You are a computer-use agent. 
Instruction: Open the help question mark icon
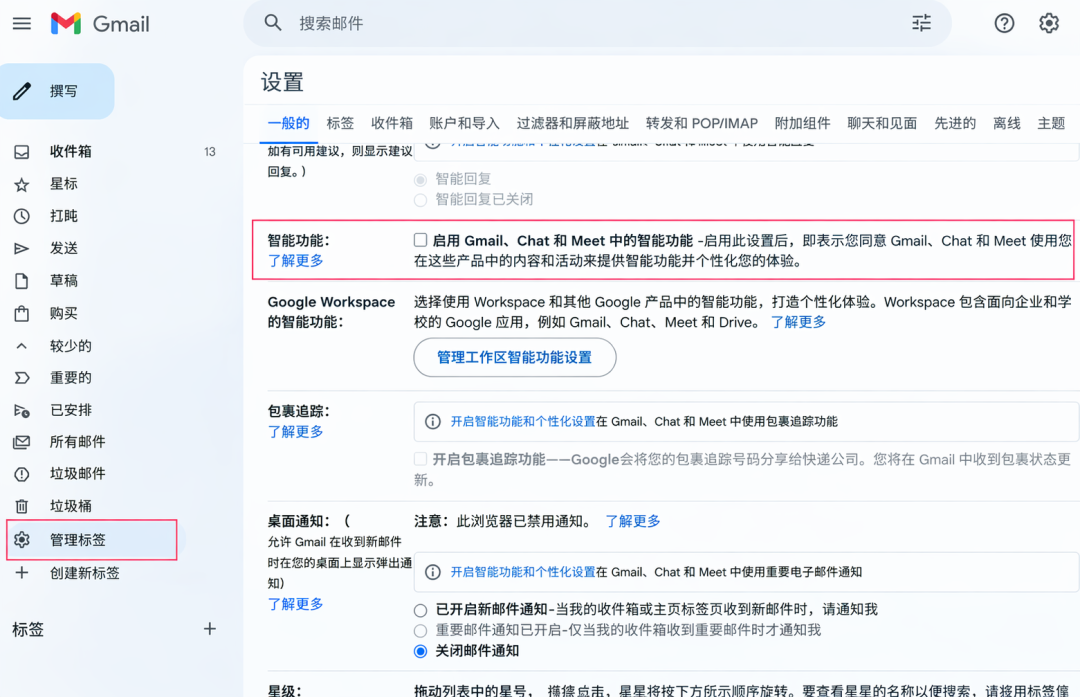(1004, 23)
